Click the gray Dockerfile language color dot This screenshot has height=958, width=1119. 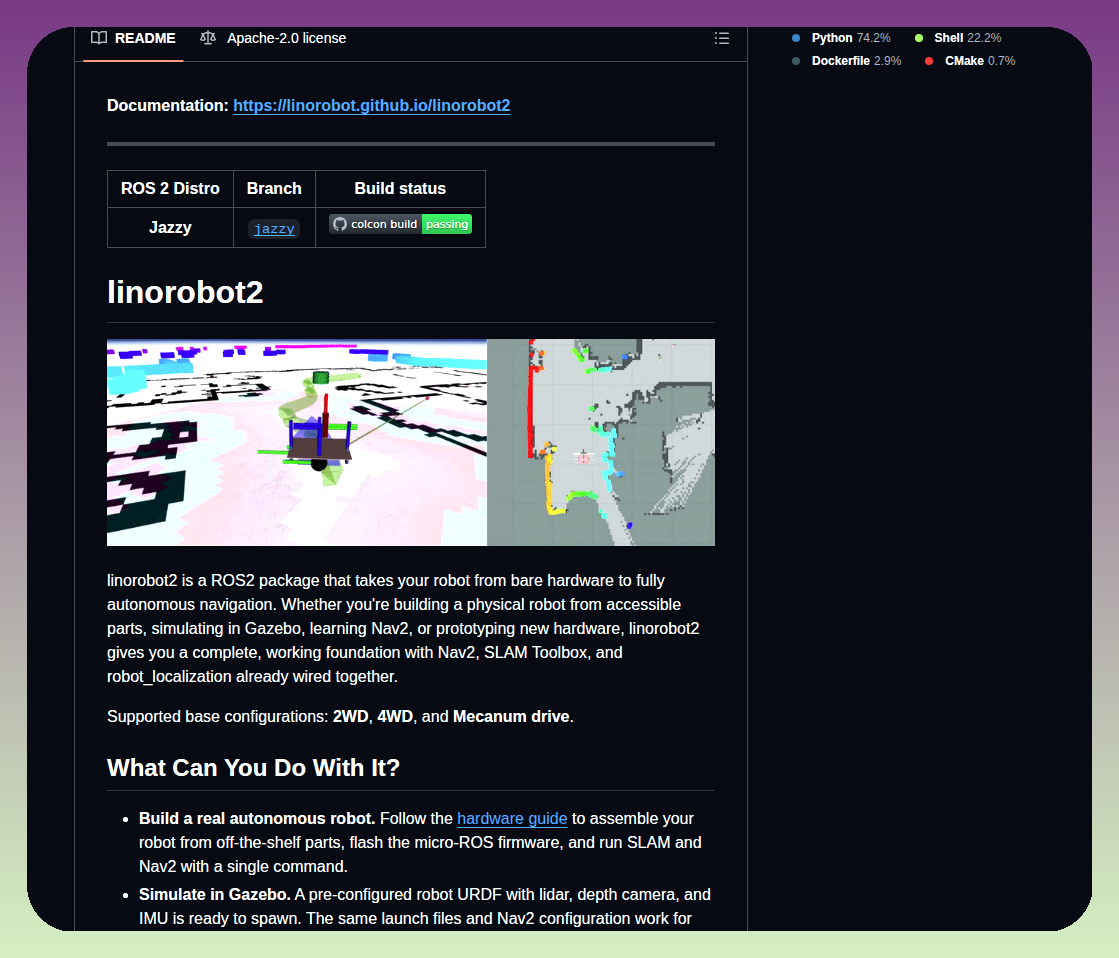(x=796, y=61)
